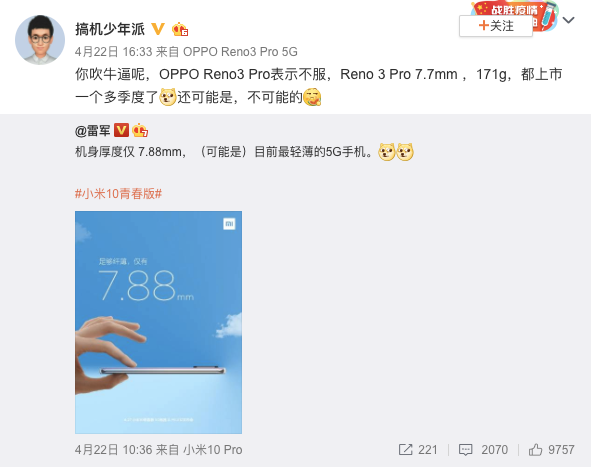591x469 pixels.
Task: Click the repost icon showing 221
Action: (406, 449)
